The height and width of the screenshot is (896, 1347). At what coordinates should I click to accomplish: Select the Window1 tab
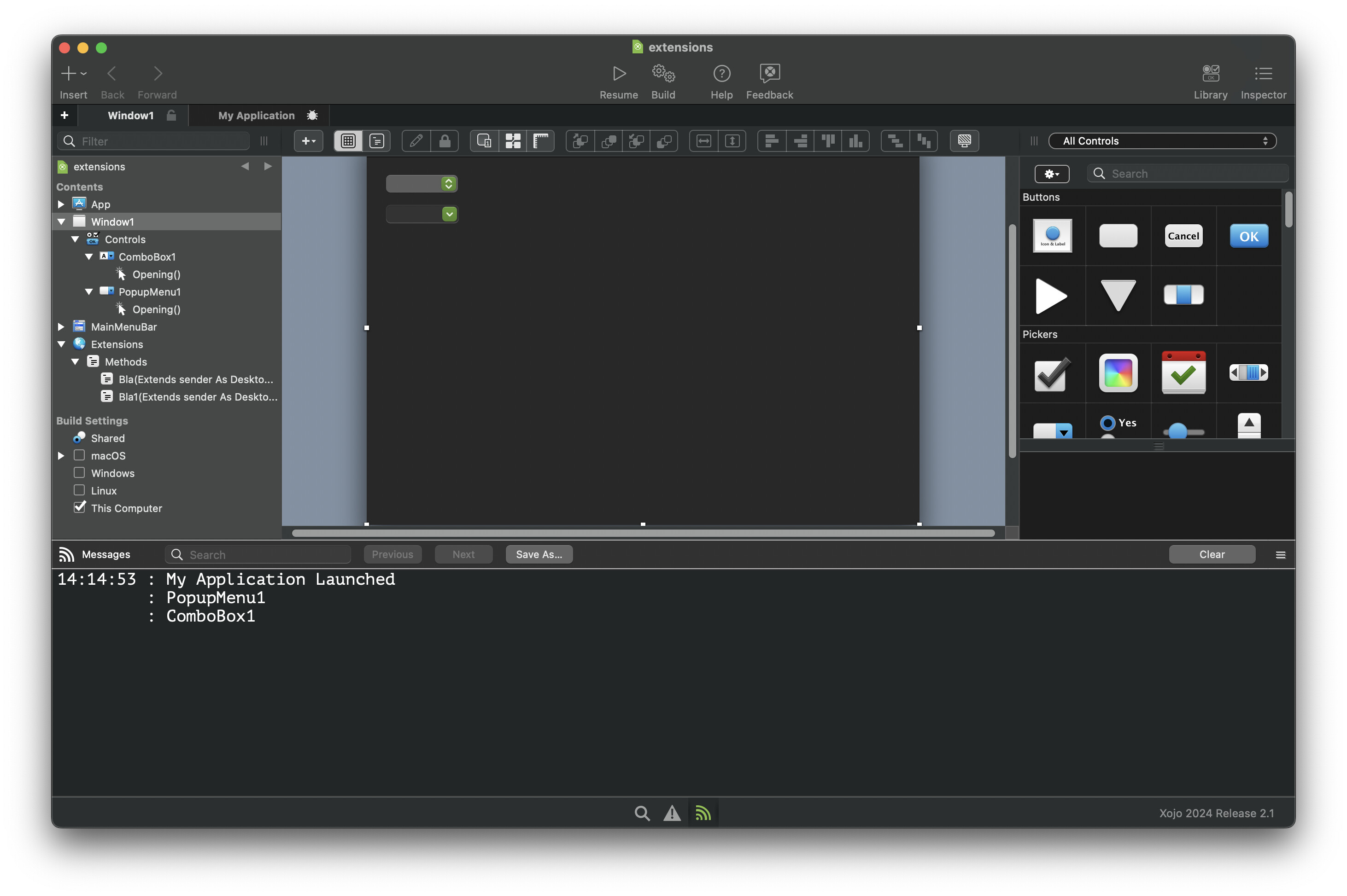131,116
